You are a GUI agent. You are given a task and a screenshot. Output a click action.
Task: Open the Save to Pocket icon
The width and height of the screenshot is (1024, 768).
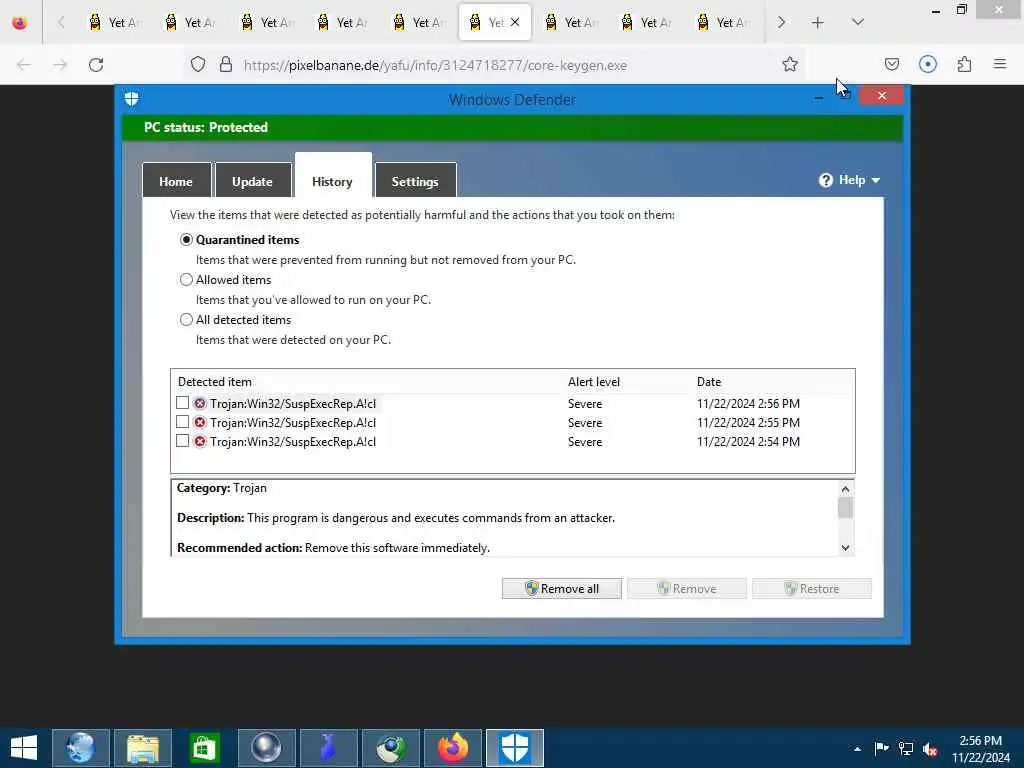point(891,65)
